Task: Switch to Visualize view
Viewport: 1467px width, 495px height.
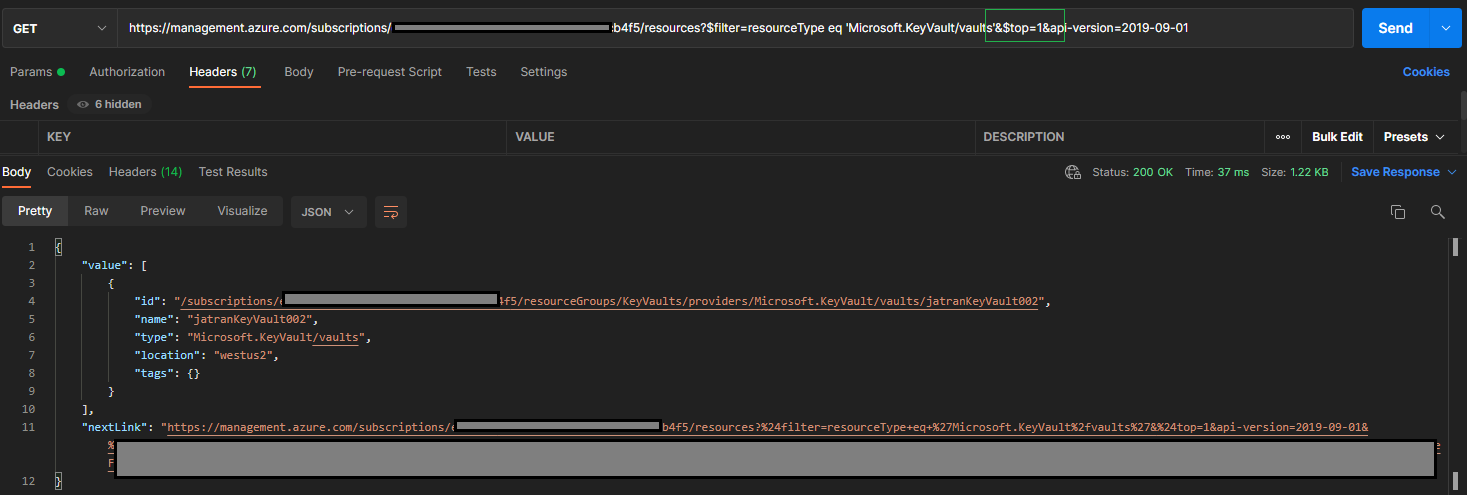Action: pyautogui.click(x=243, y=211)
